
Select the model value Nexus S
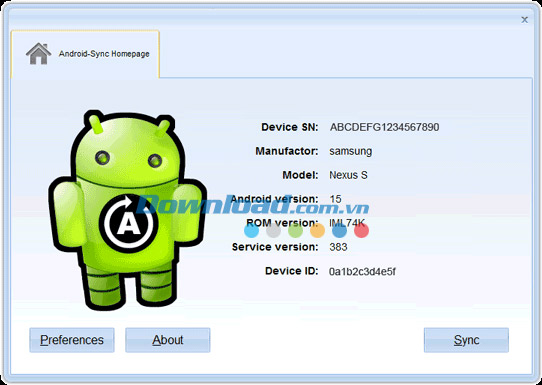(348, 175)
